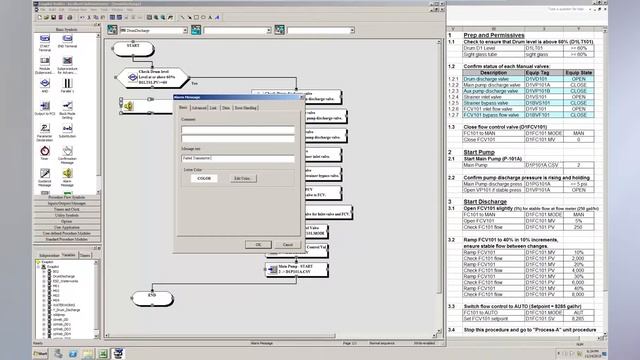Click the first Comment input line
This screenshot has width=640, height=360.
238,130
